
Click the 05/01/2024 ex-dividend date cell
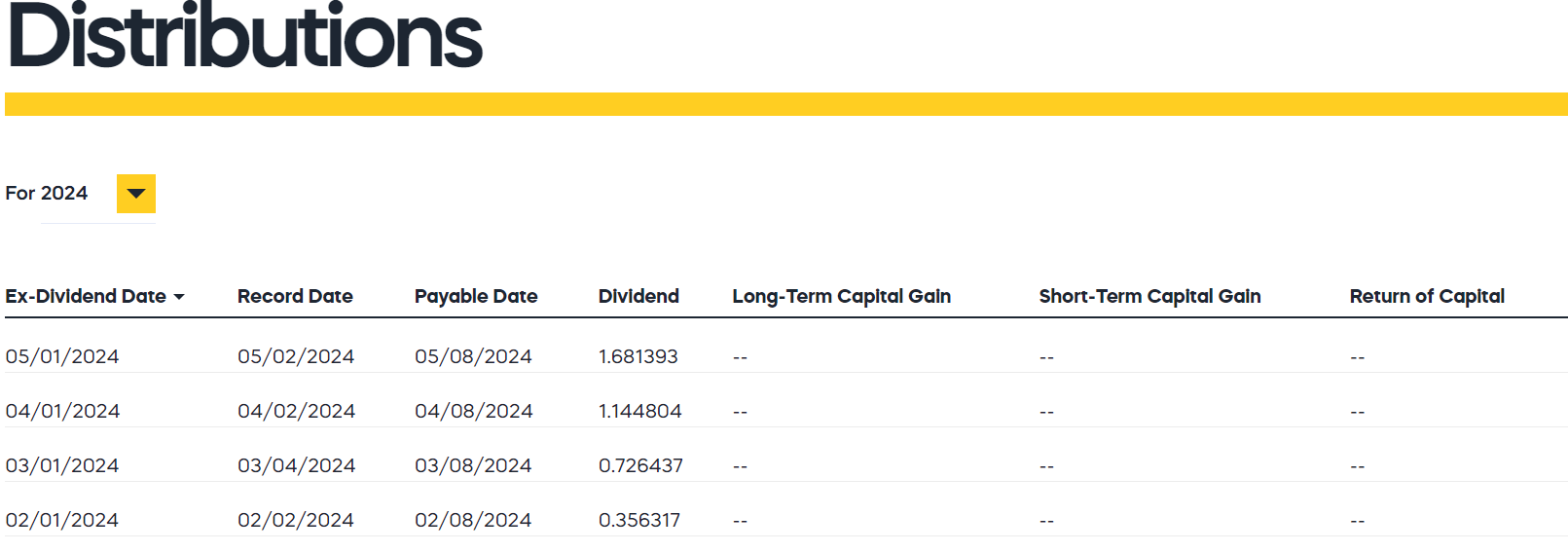point(62,357)
